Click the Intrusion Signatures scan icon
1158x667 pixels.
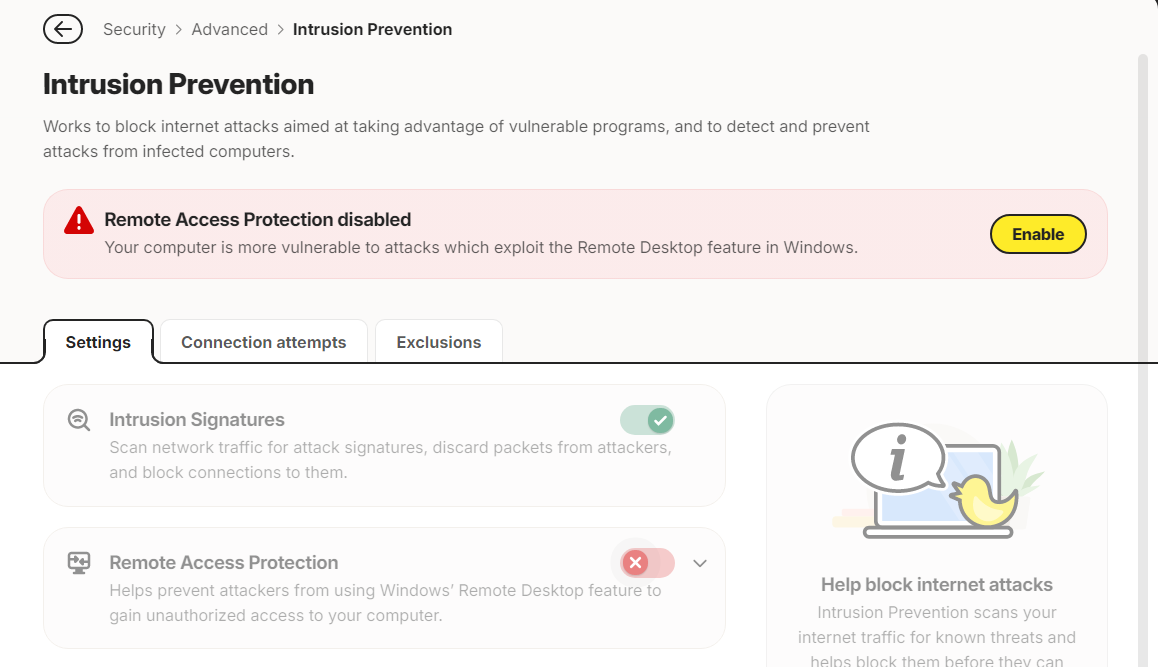tap(78, 420)
